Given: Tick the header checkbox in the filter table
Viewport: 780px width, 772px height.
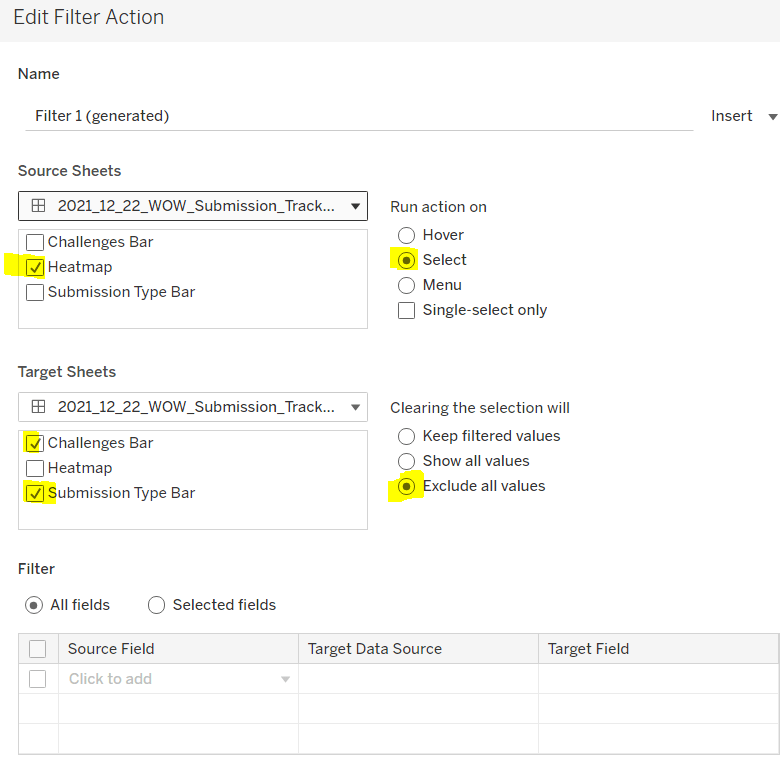Looking at the screenshot, I should [x=38, y=649].
